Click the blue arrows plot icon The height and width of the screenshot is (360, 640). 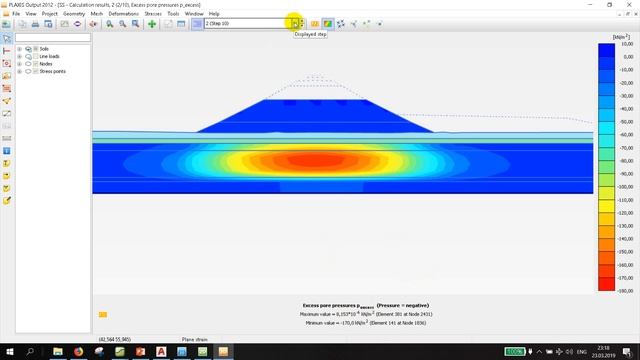pos(340,24)
